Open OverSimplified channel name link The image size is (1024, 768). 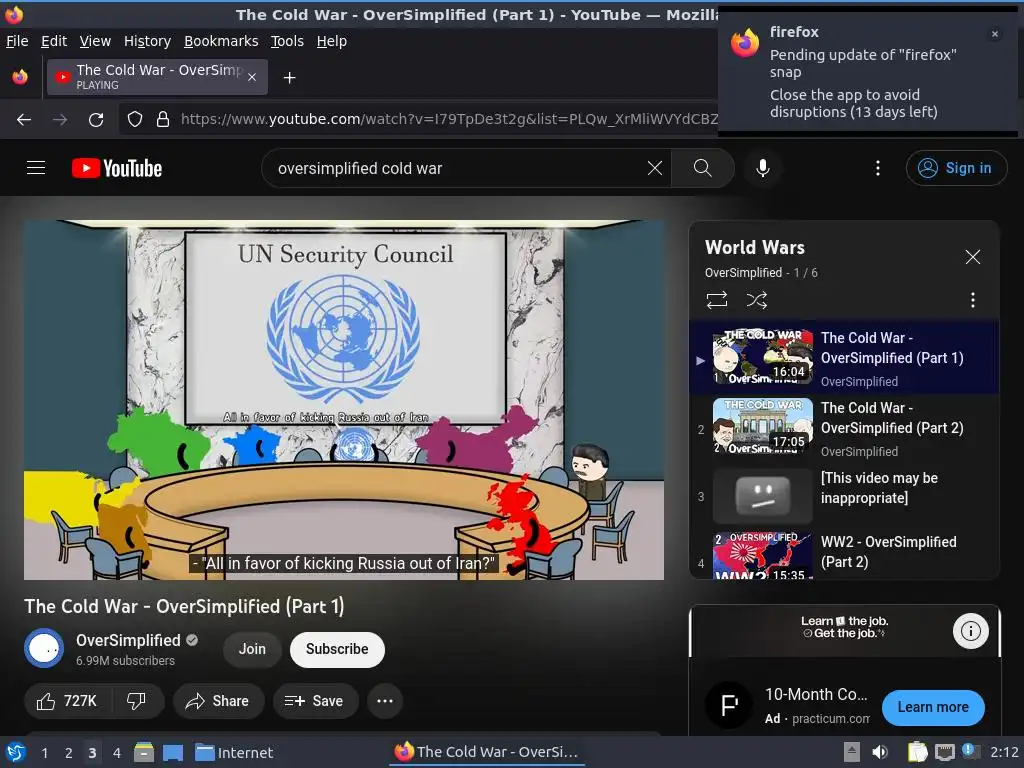coord(128,640)
